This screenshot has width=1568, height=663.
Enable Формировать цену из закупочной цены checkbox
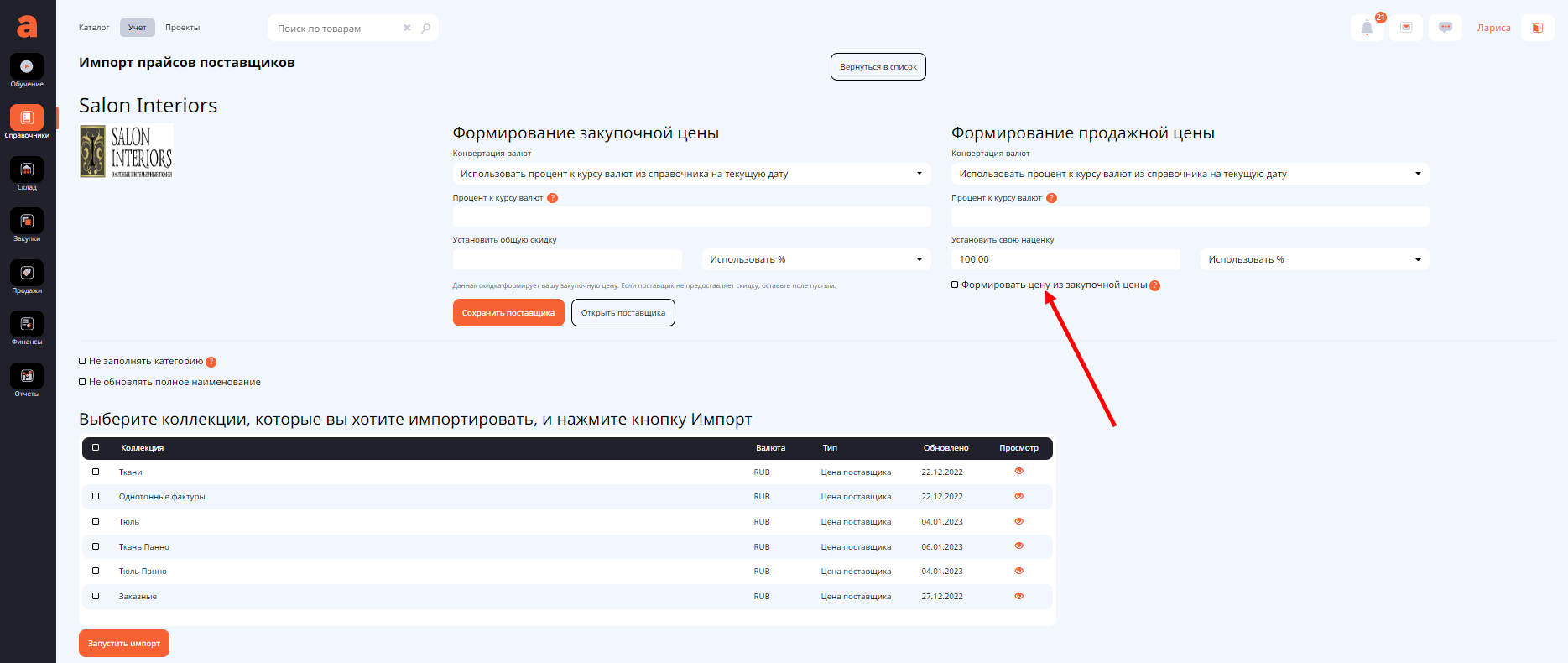[955, 285]
